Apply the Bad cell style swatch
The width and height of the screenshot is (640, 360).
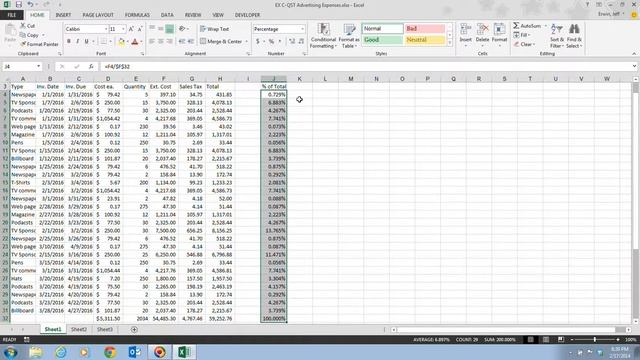pos(425,29)
